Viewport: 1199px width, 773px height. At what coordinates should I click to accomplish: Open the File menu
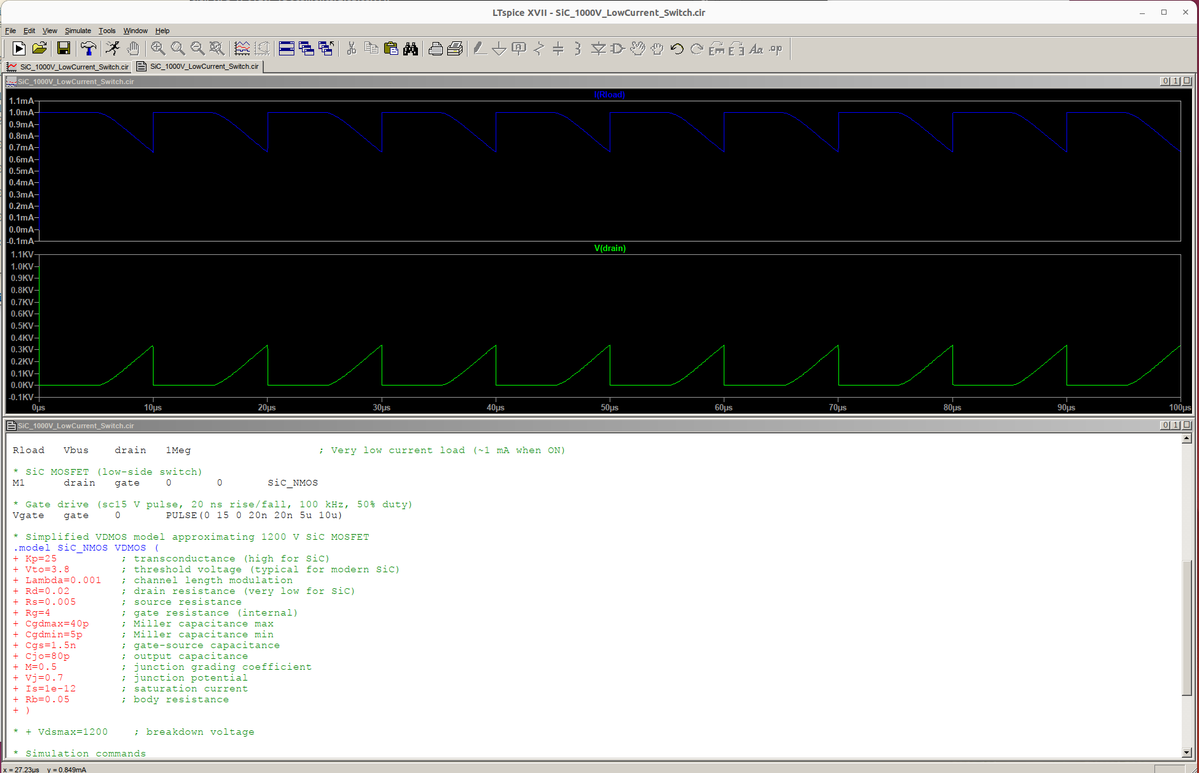click(x=11, y=31)
